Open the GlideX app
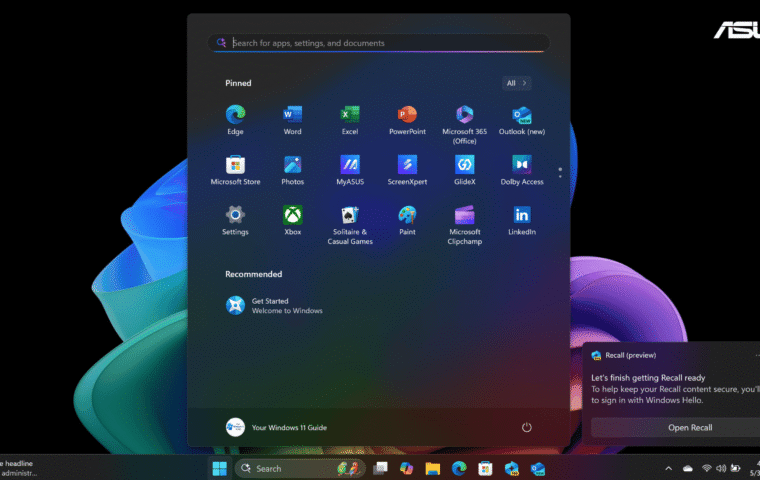This screenshot has height=480, width=760. click(464, 170)
